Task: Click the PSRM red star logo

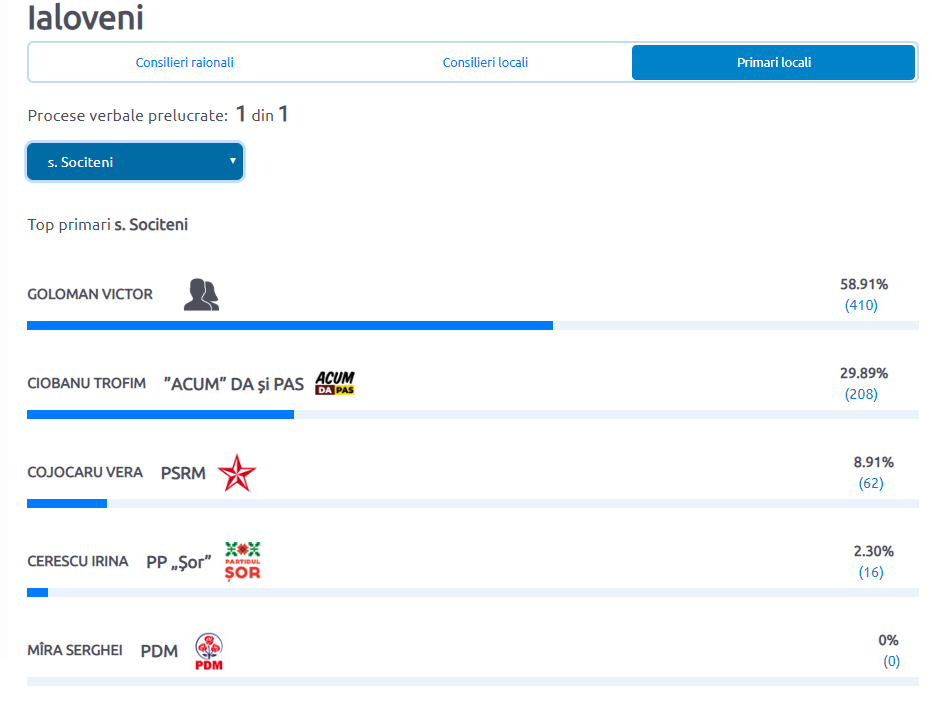Action: (237, 473)
